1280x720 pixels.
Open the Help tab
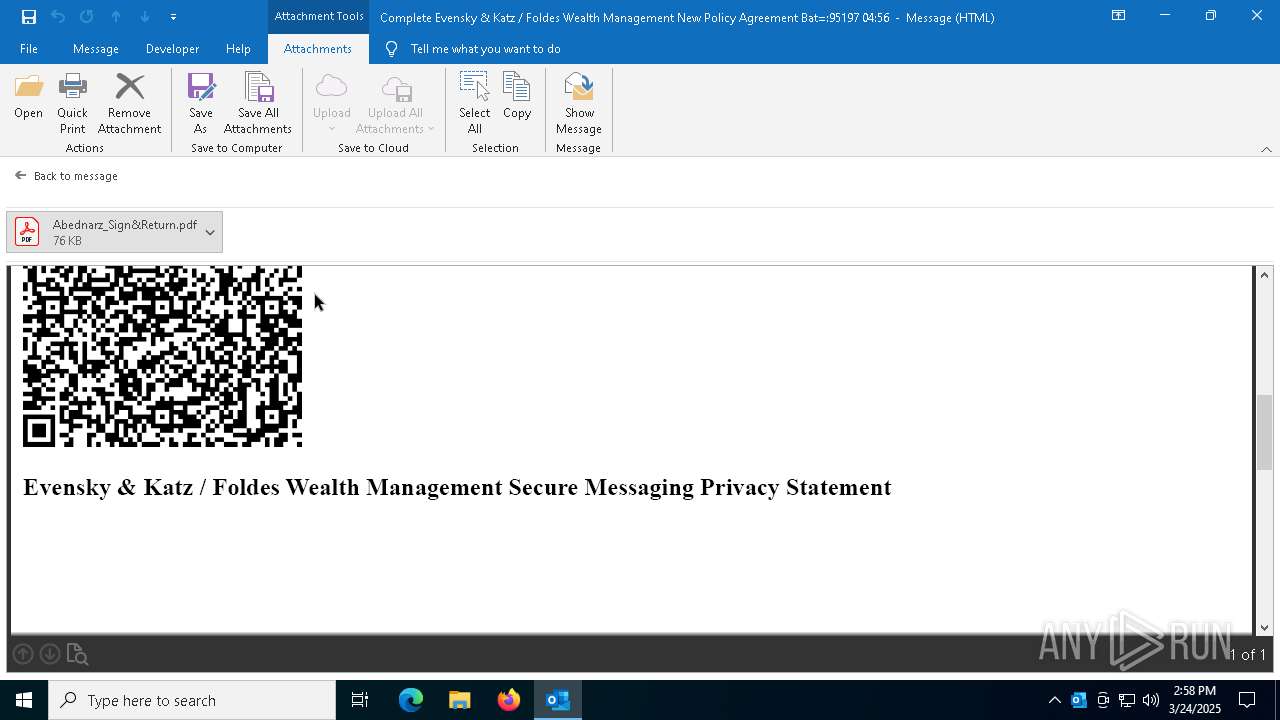tap(238, 49)
